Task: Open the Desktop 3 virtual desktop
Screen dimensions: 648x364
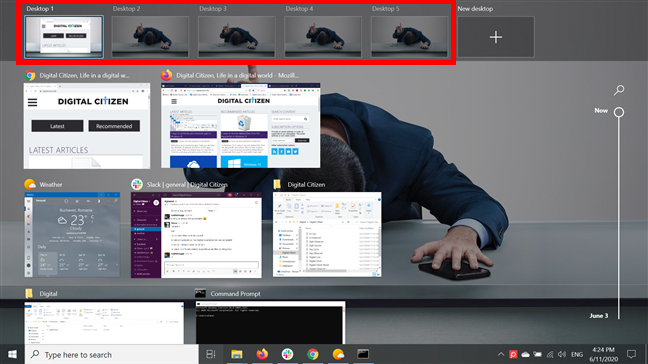Action: [237, 37]
